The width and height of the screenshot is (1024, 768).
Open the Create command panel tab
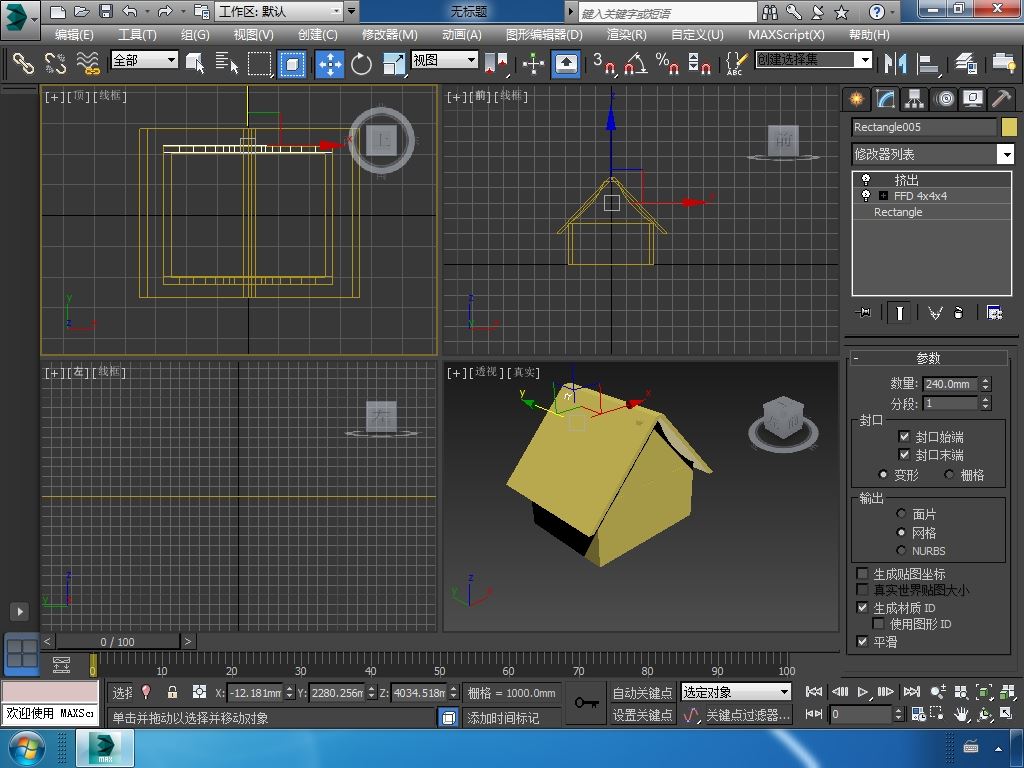856,99
